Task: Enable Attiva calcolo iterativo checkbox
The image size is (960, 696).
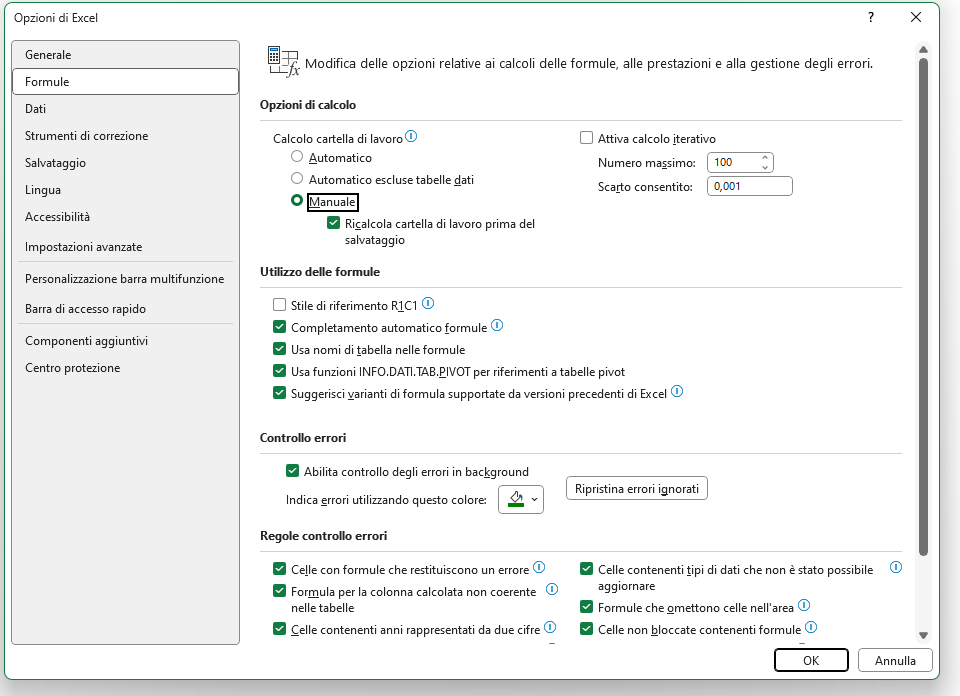Action: point(587,138)
